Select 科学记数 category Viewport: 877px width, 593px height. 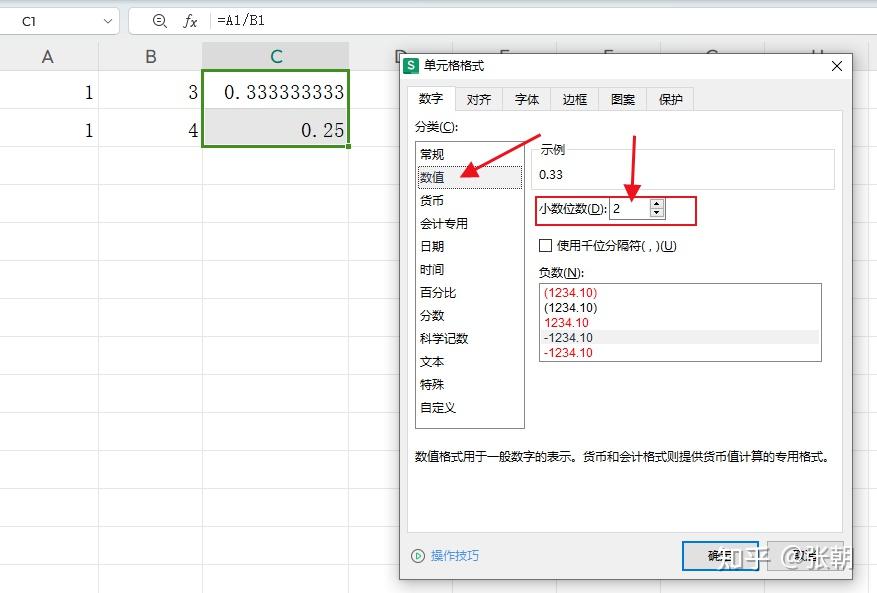pos(469,338)
